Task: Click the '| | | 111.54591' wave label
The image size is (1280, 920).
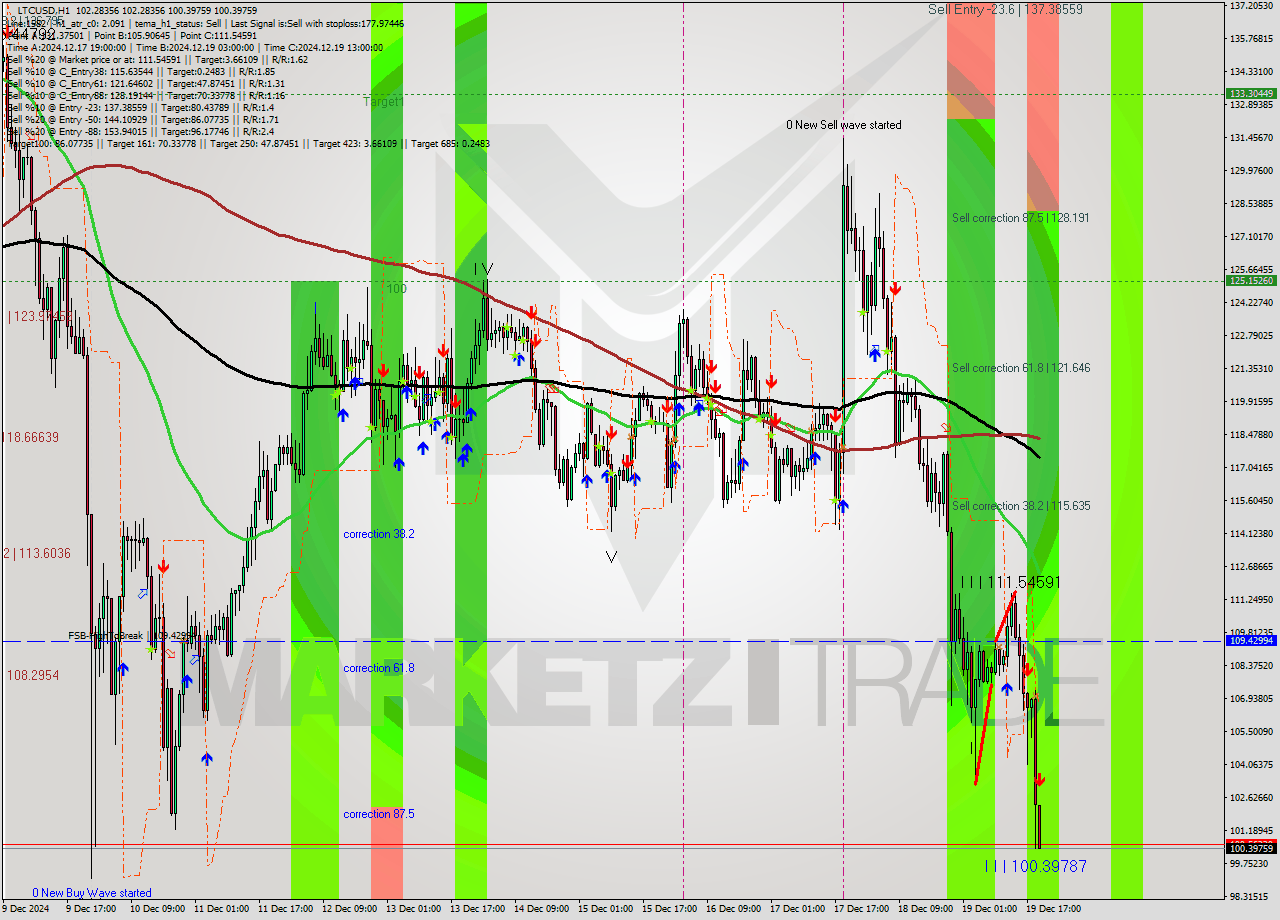Action: pyautogui.click(x=1010, y=582)
